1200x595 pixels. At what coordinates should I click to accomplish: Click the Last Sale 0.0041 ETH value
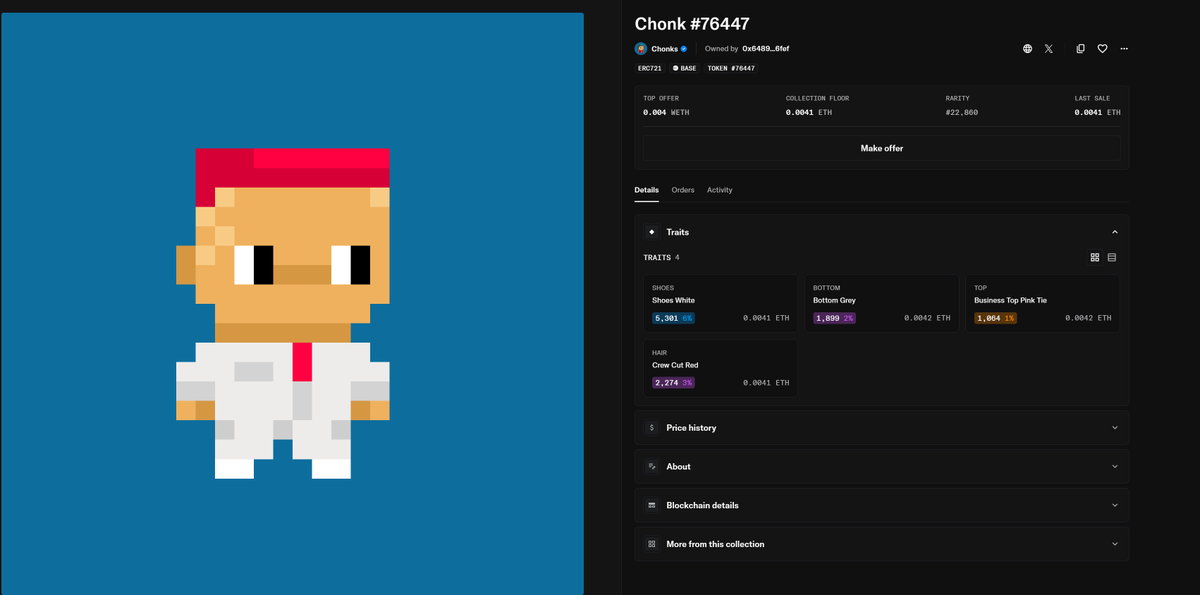[x=1097, y=112]
